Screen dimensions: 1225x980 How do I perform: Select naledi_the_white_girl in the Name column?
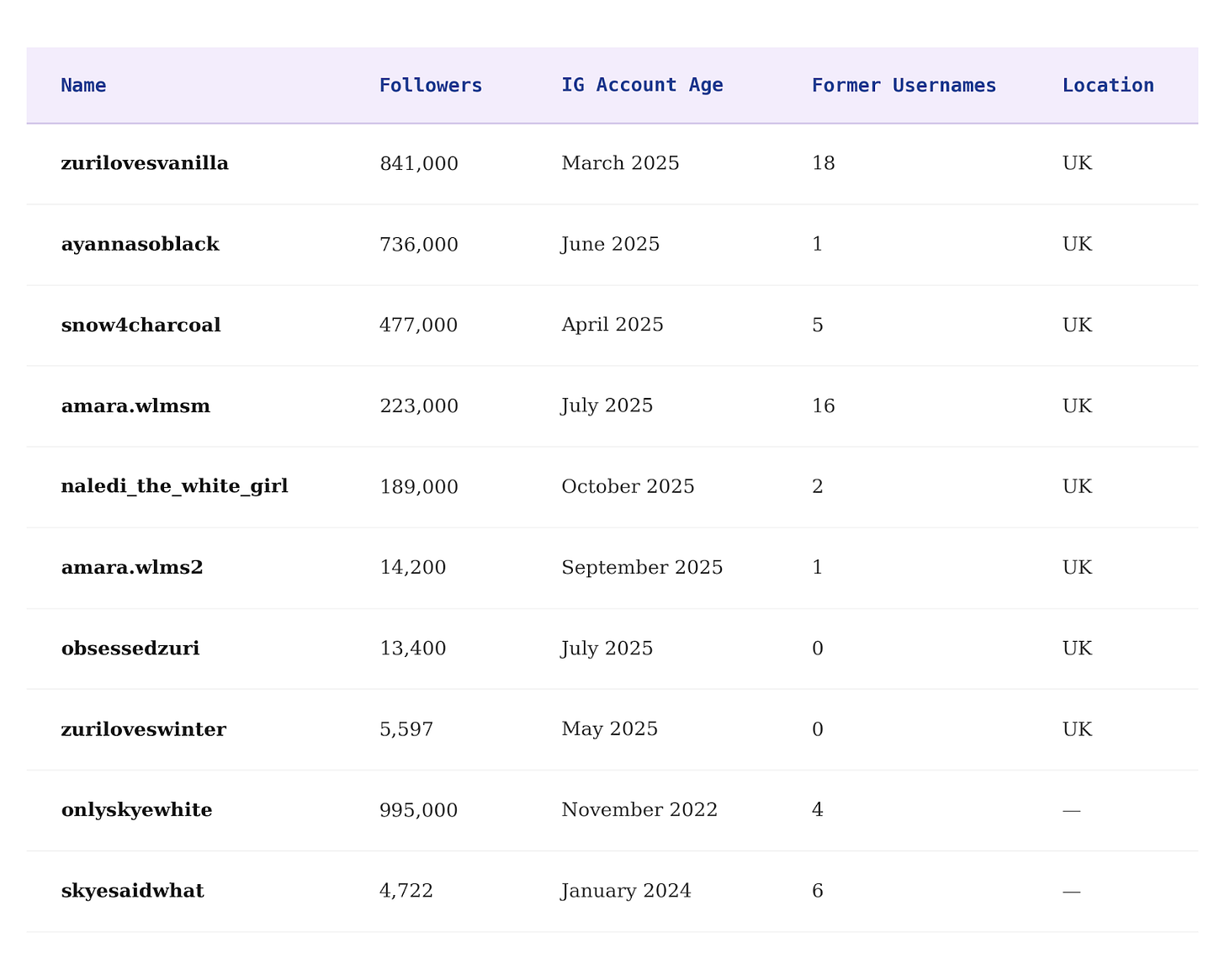174,486
